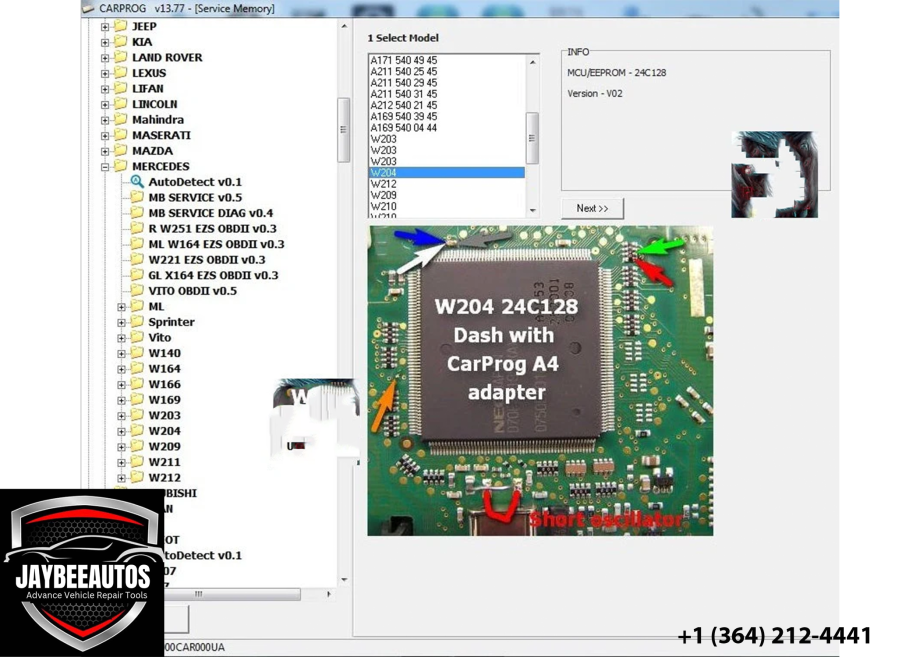Click the LAND ROVER folder icon

(120, 57)
